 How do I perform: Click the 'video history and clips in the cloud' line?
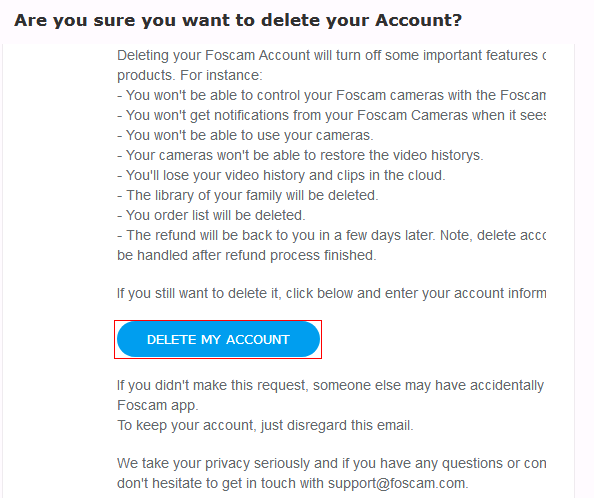[x=281, y=175]
